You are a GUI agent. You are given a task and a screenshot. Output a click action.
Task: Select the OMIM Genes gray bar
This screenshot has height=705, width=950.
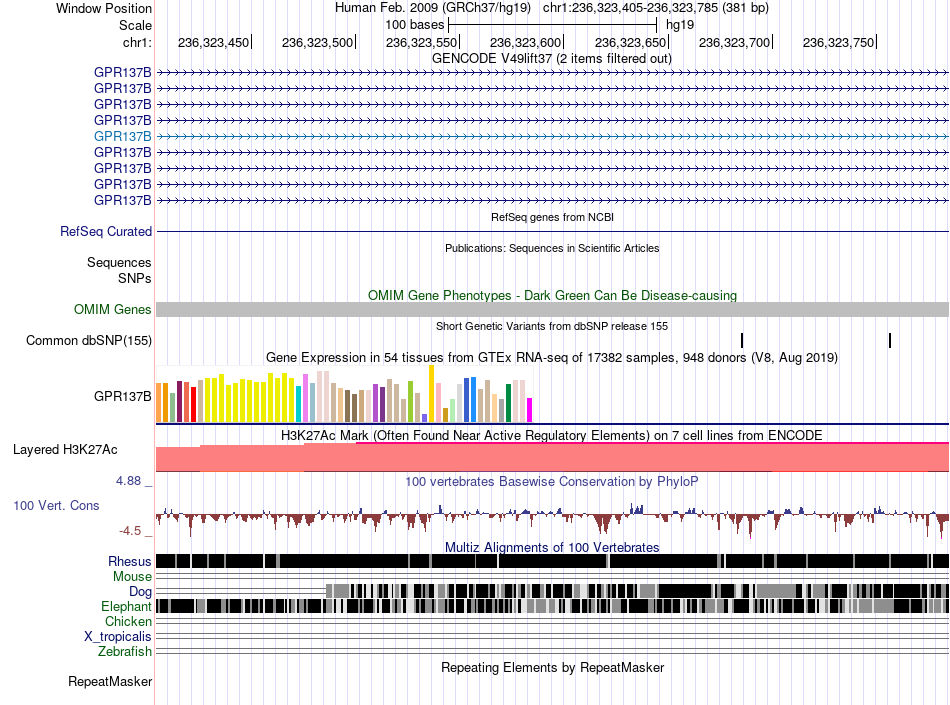552,309
